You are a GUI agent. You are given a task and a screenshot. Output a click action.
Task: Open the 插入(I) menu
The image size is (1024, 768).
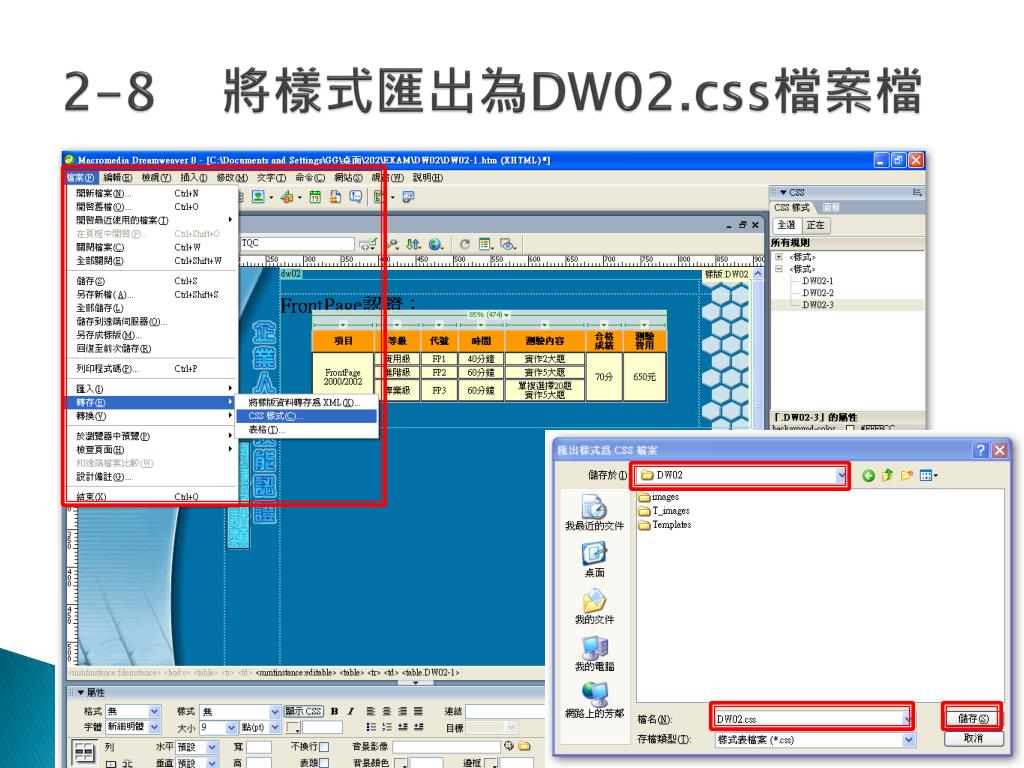[x=193, y=178]
